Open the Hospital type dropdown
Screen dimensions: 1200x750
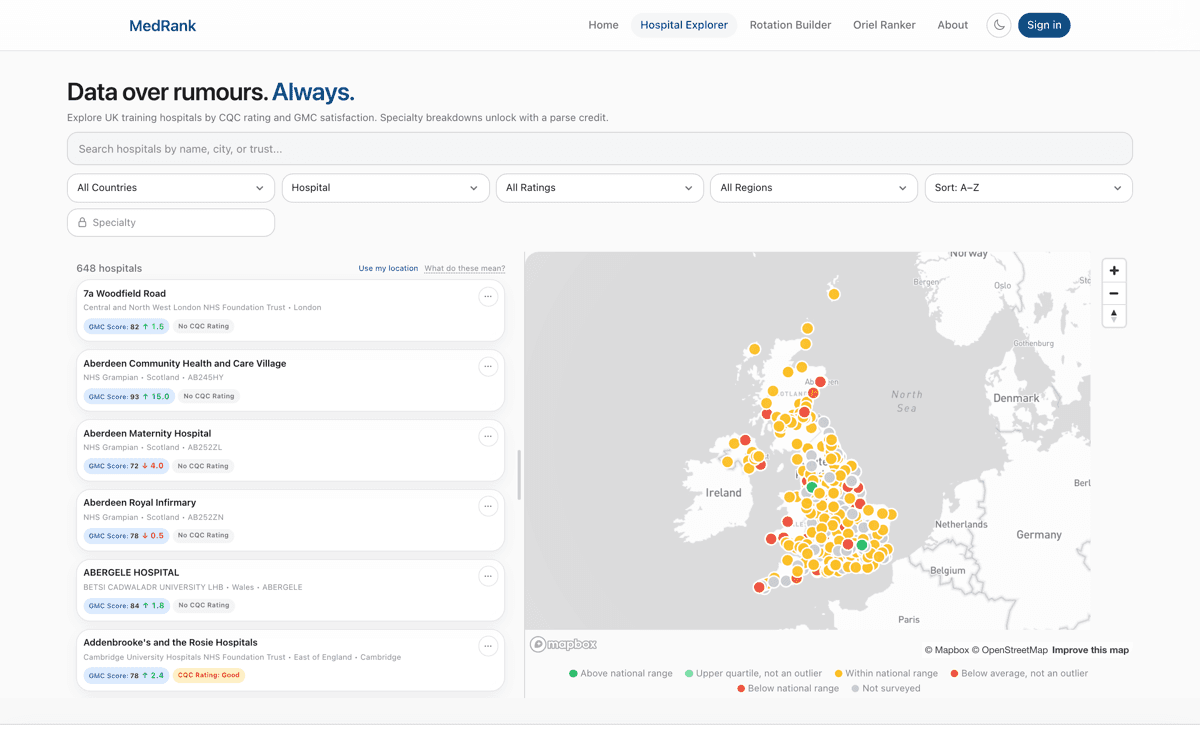(x=385, y=188)
